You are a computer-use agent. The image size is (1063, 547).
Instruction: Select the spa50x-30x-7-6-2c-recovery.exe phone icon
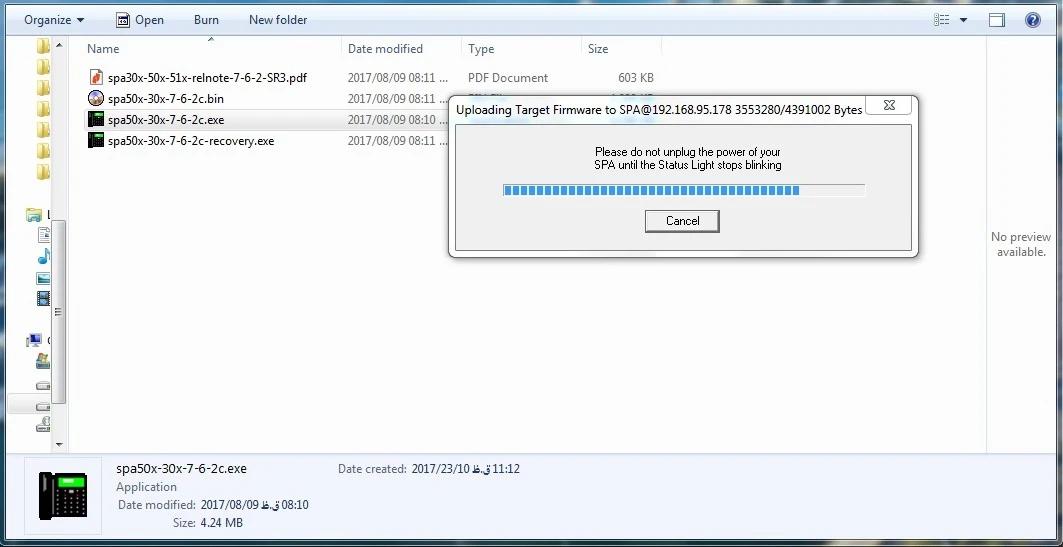tap(96, 140)
